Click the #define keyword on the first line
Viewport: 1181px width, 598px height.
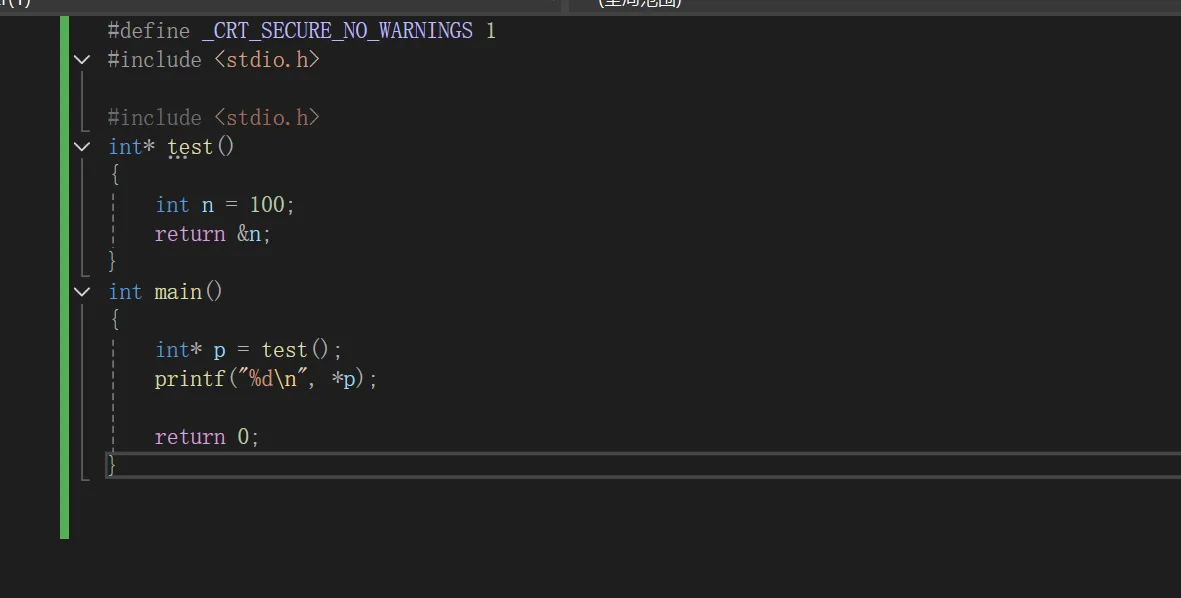point(149,31)
